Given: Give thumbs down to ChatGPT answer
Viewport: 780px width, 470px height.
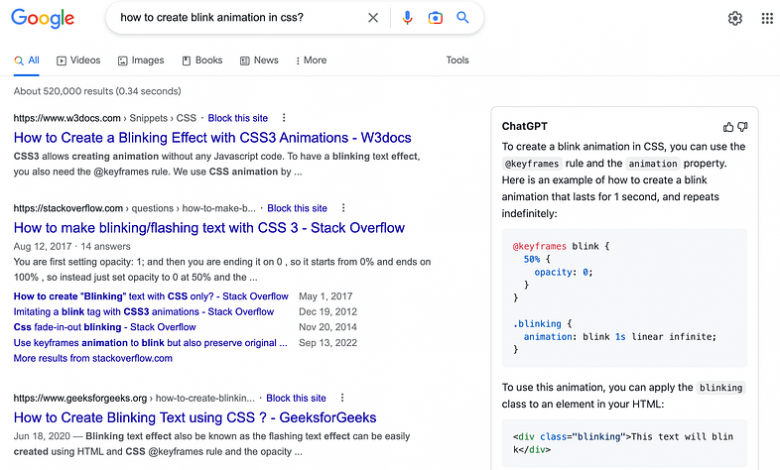Looking at the screenshot, I should click(x=742, y=127).
